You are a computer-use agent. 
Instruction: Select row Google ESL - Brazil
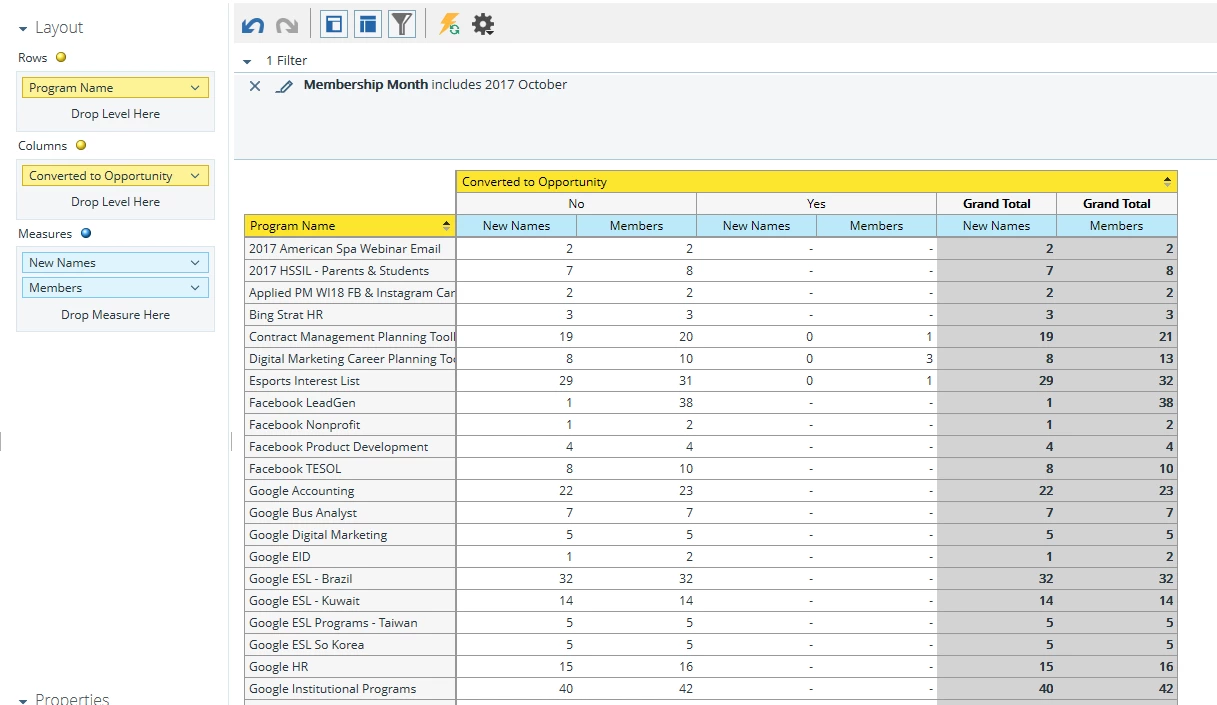[x=350, y=579]
